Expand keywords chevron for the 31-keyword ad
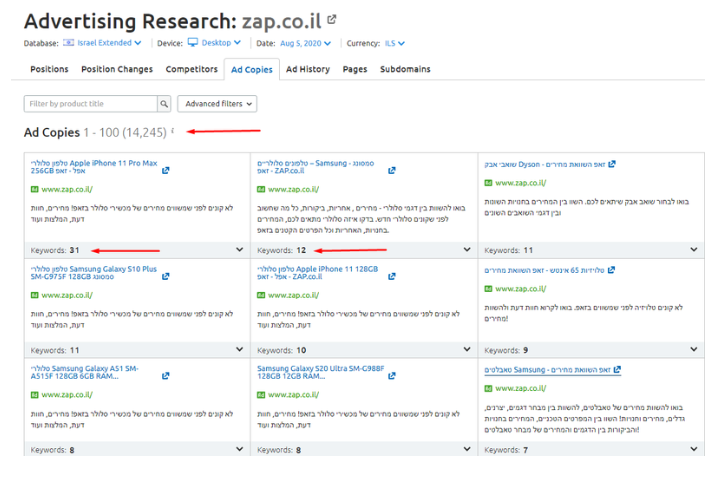The image size is (726, 478). click(x=239, y=250)
